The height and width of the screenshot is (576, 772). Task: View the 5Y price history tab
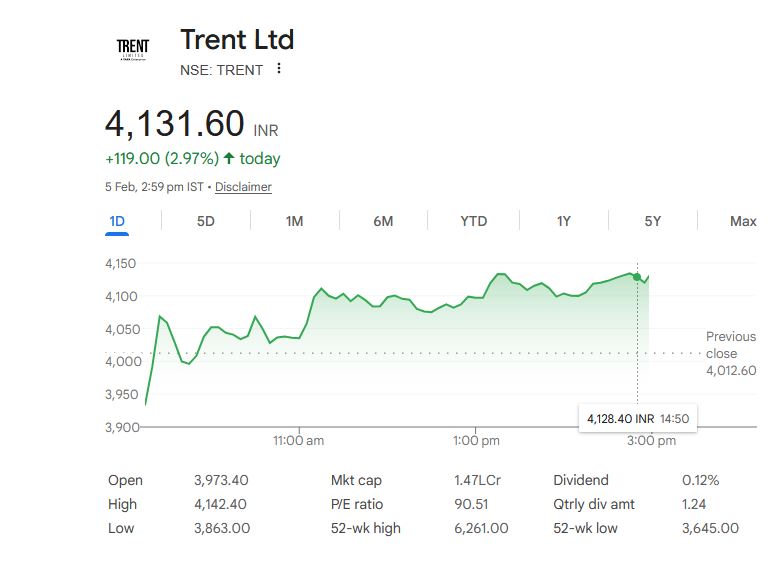coord(652,221)
